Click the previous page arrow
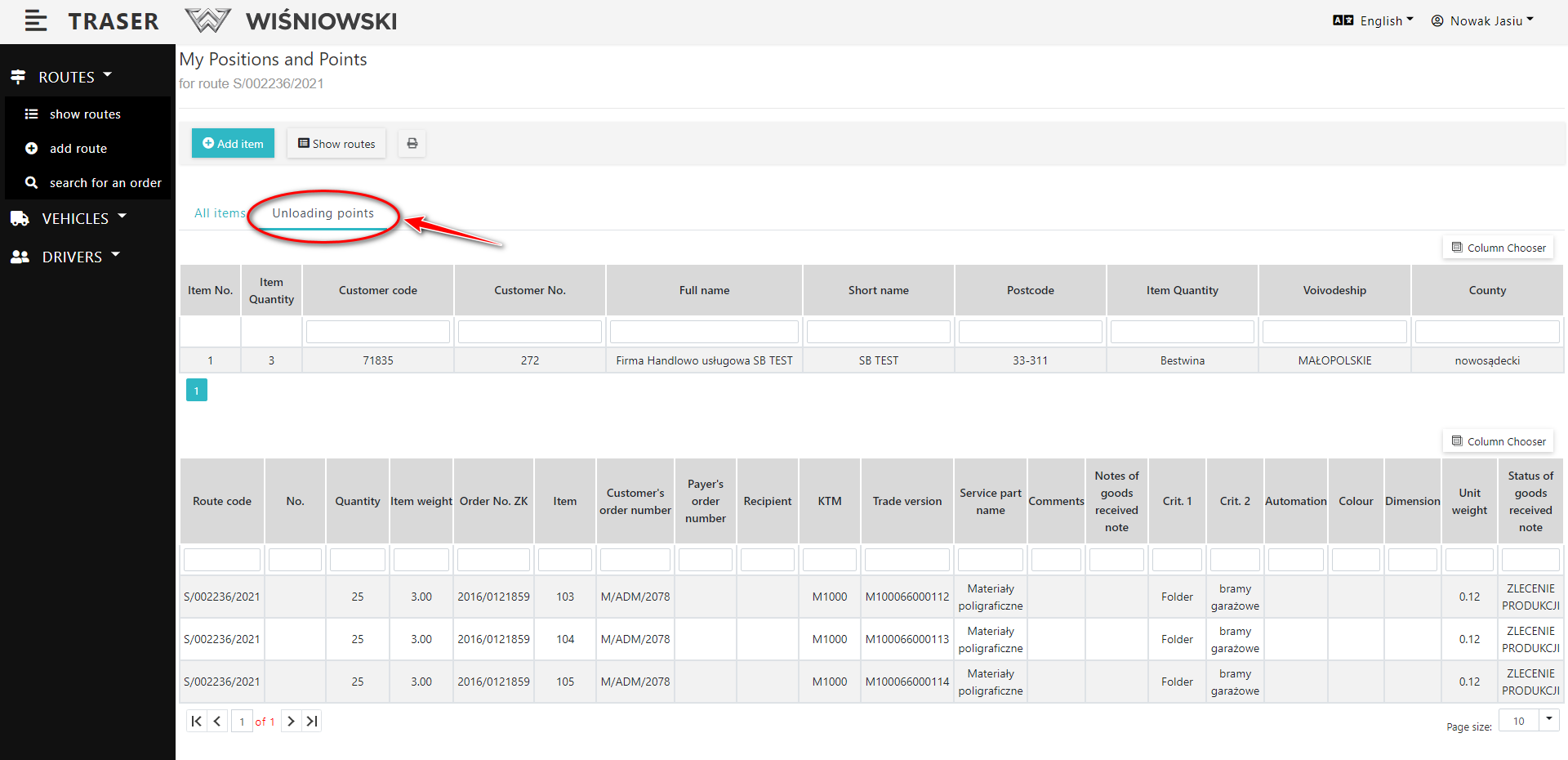The width and height of the screenshot is (1568, 760). pos(217,721)
